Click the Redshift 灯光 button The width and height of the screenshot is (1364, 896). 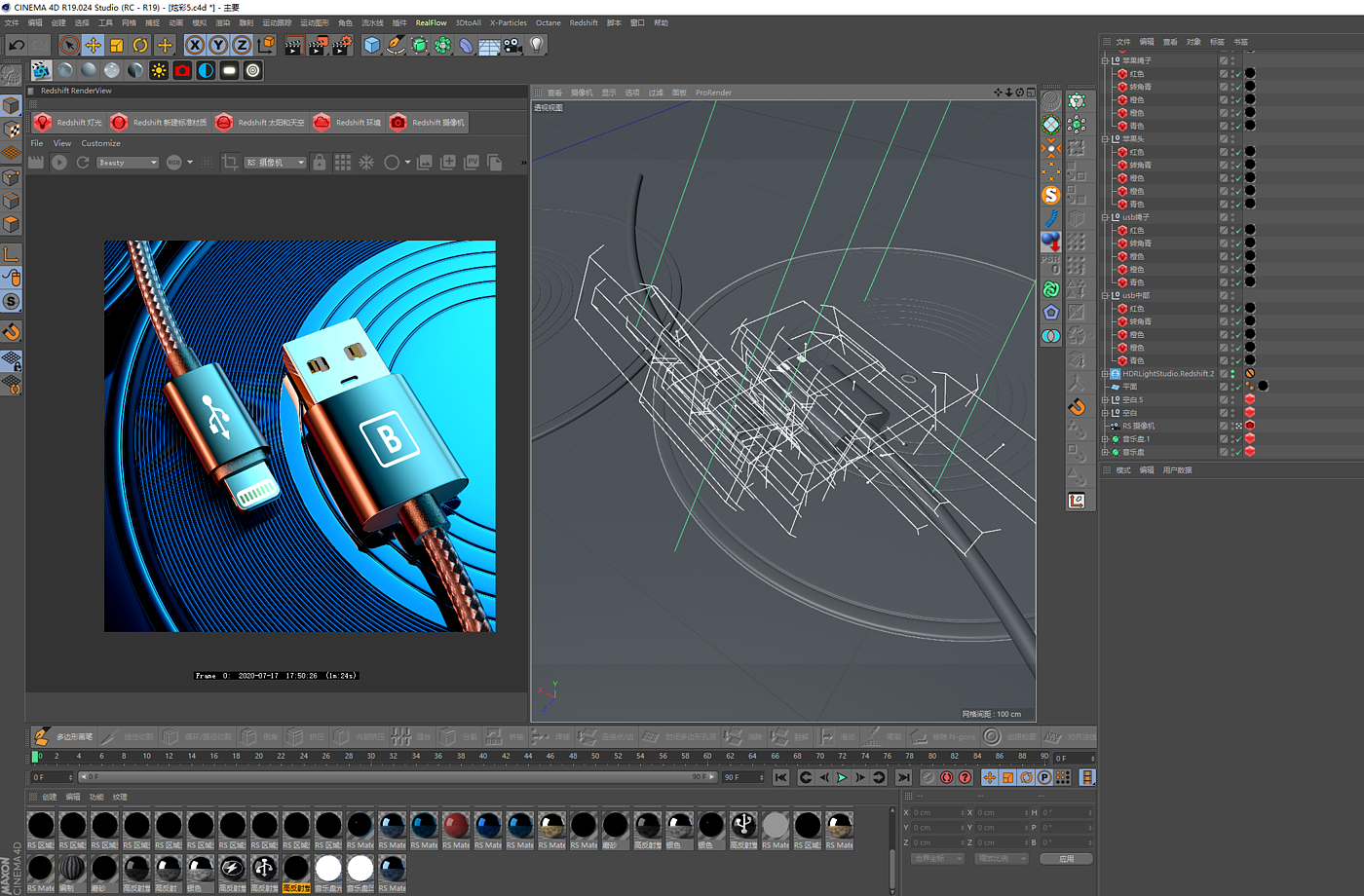point(68,123)
